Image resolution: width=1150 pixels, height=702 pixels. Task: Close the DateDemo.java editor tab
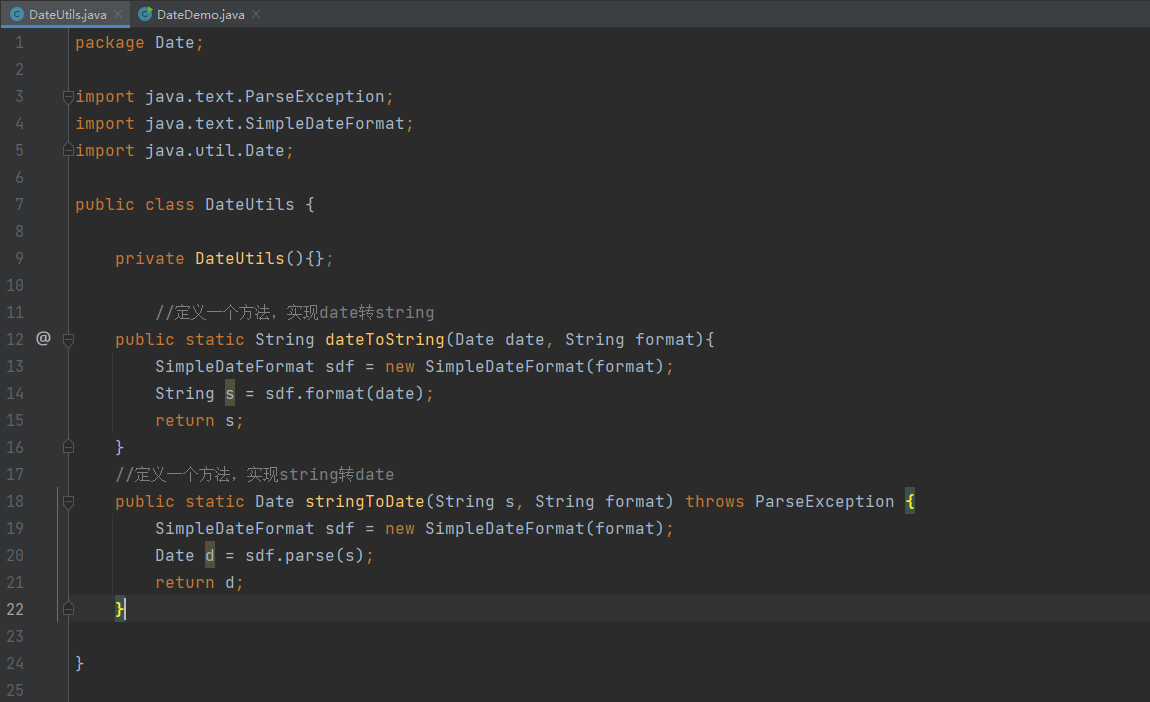[255, 14]
